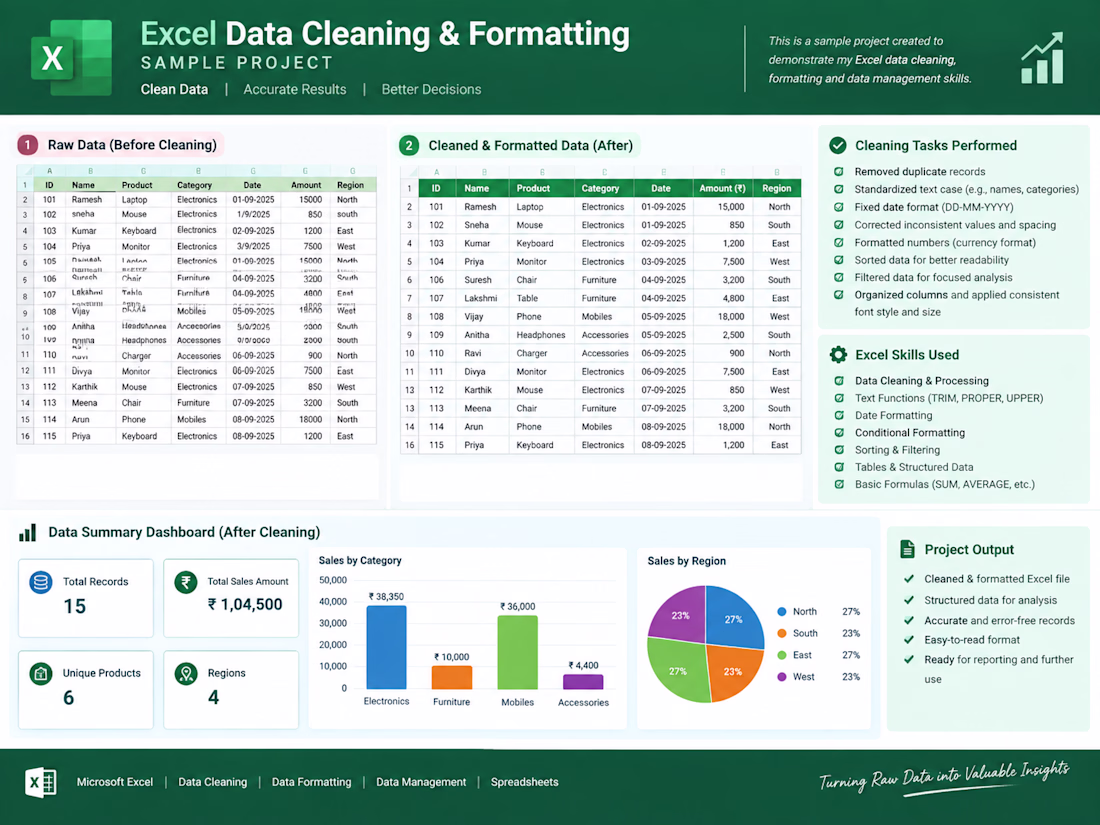
Task: Click the bar chart icon beside Data Summary Dashboard
Action: (x=27, y=532)
